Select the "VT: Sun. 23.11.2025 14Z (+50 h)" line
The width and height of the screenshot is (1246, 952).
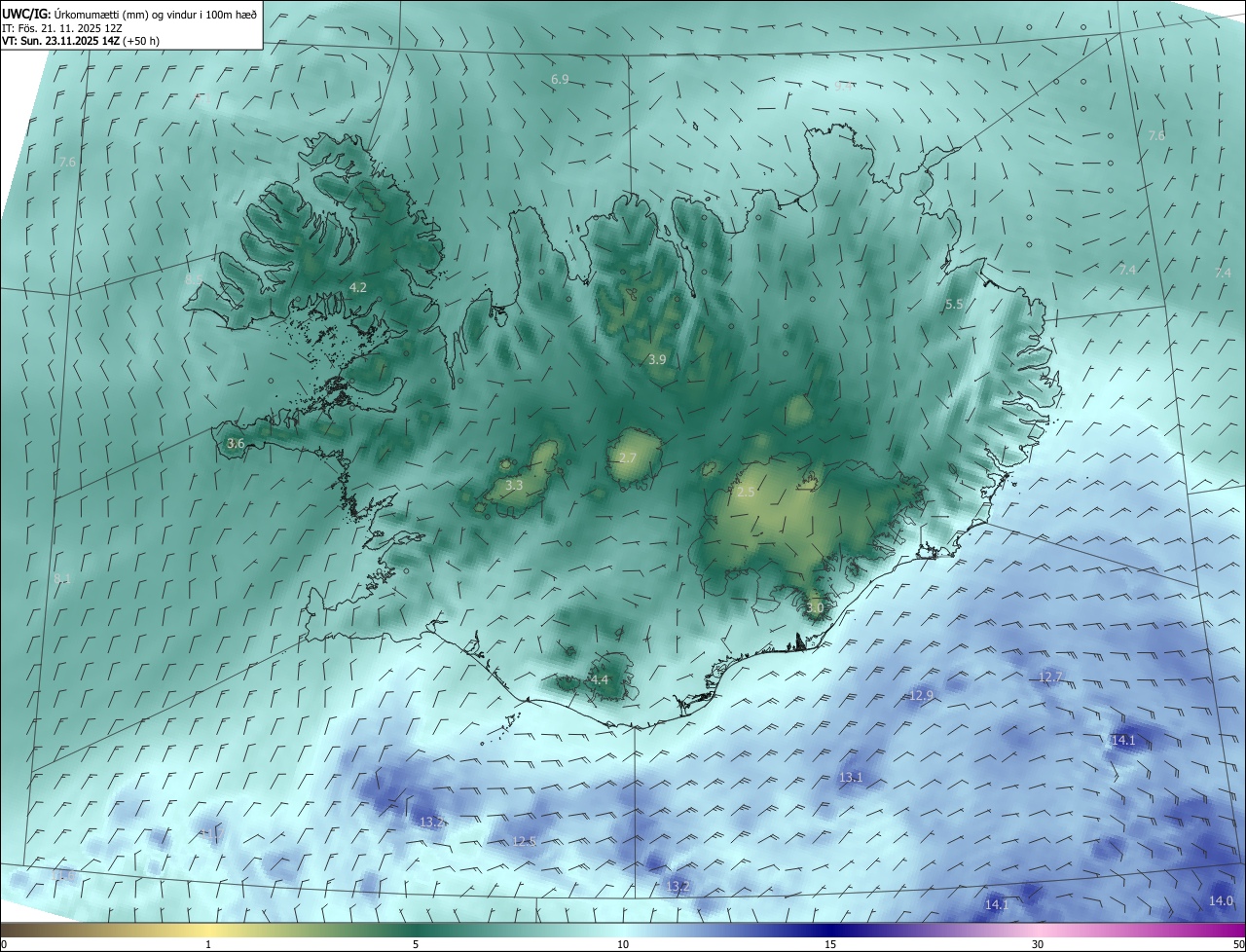point(81,41)
